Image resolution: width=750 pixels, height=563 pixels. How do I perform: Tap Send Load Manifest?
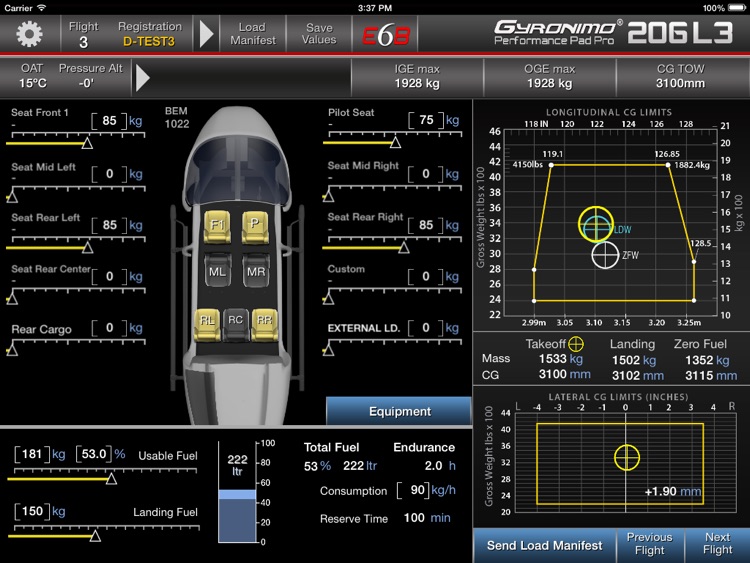pos(544,546)
